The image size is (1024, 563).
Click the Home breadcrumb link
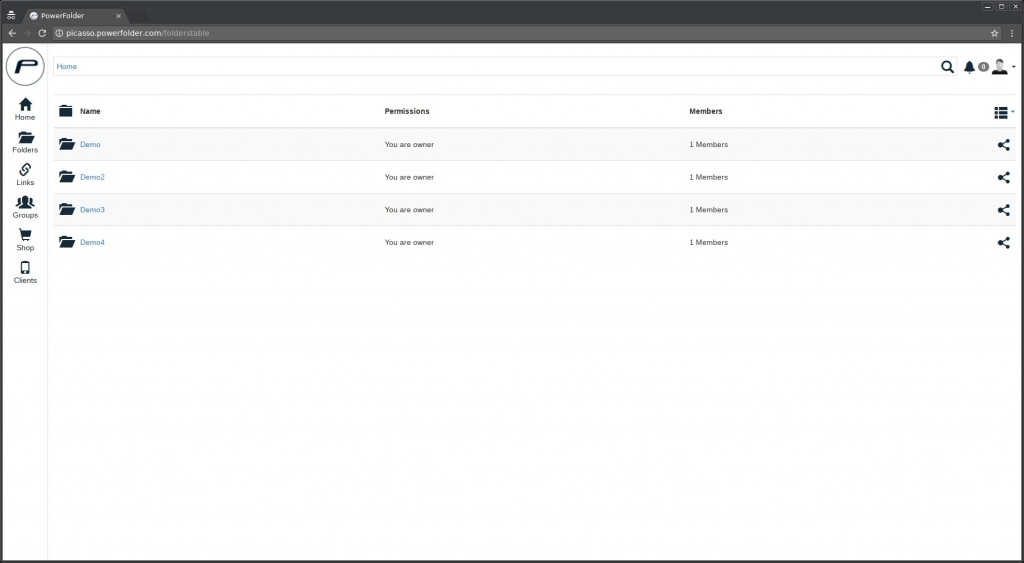tap(66, 67)
